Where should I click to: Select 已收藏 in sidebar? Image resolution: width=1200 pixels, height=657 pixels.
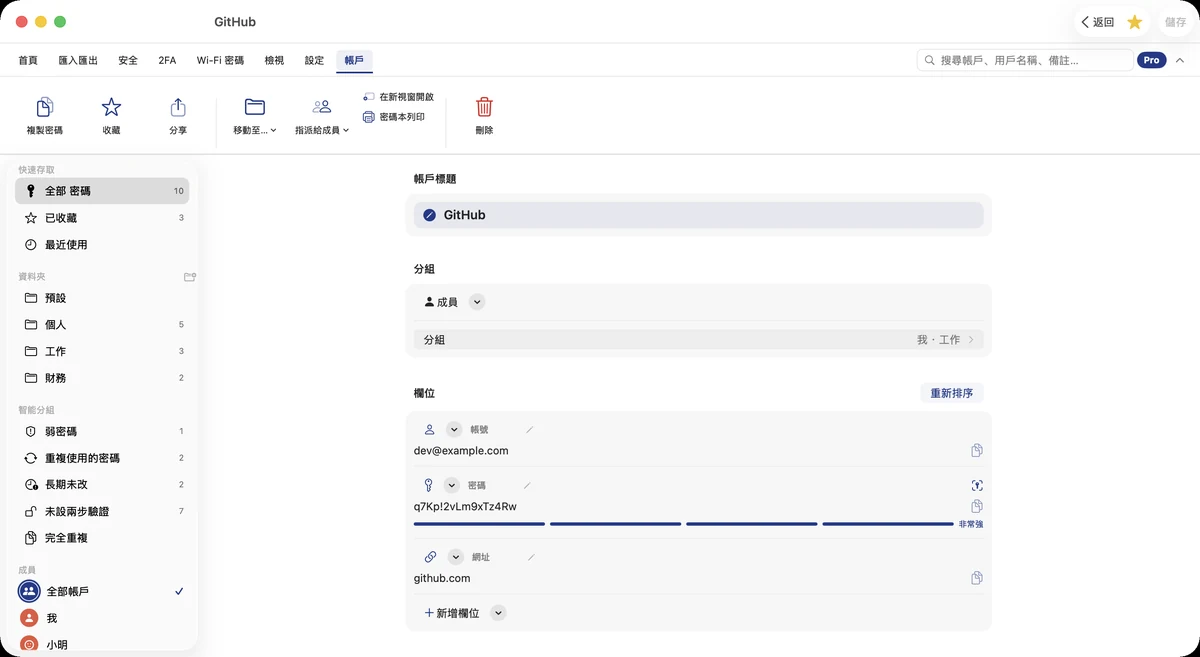click(x=102, y=218)
